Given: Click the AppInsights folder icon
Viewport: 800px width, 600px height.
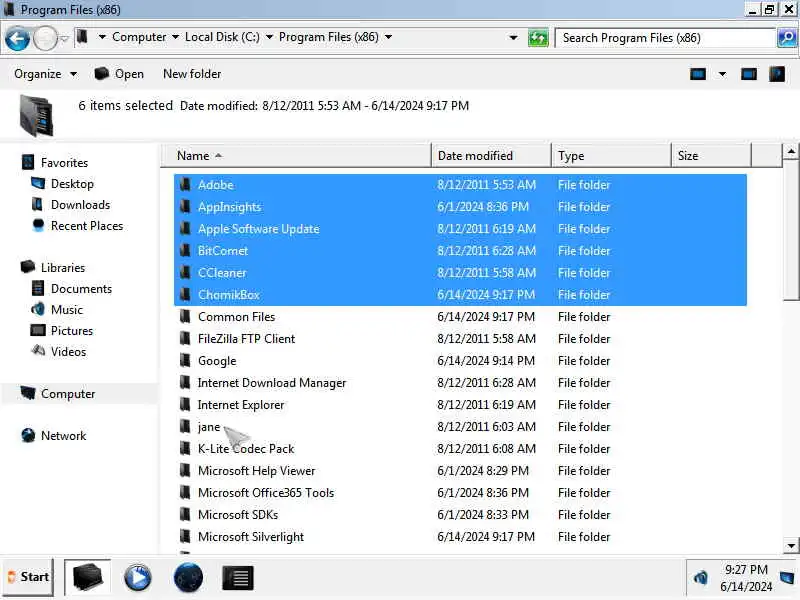Looking at the screenshot, I should [x=186, y=207].
